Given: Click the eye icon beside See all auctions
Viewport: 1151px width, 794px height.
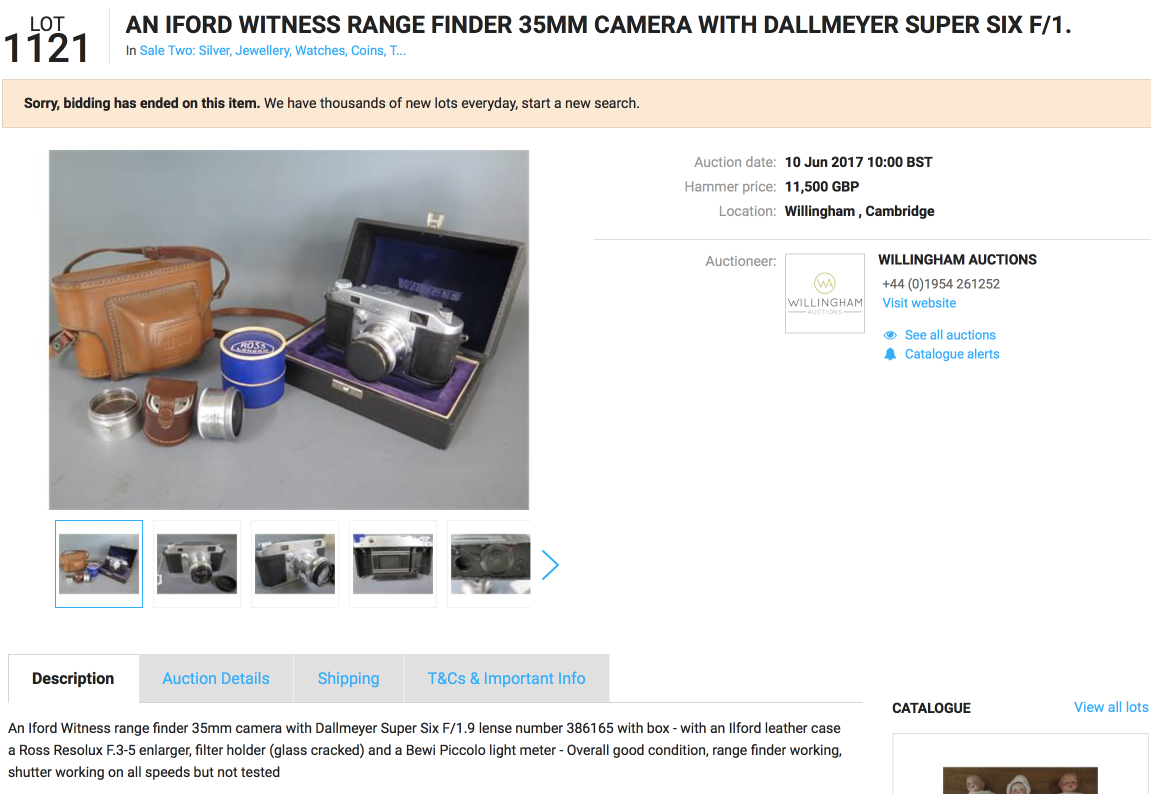Looking at the screenshot, I should point(890,335).
